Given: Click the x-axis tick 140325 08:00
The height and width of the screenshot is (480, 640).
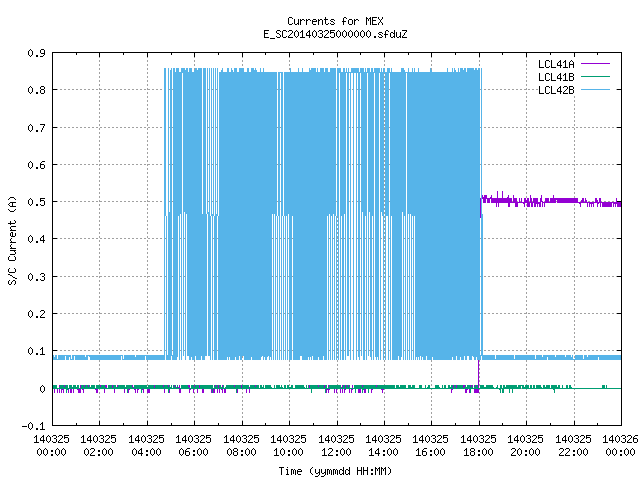Looking at the screenshot, I should pyautogui.click(x=241, y=446).
